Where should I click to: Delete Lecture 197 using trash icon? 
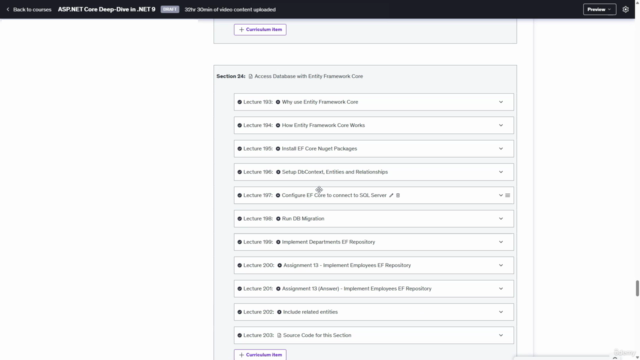click(x=398, y=196)
